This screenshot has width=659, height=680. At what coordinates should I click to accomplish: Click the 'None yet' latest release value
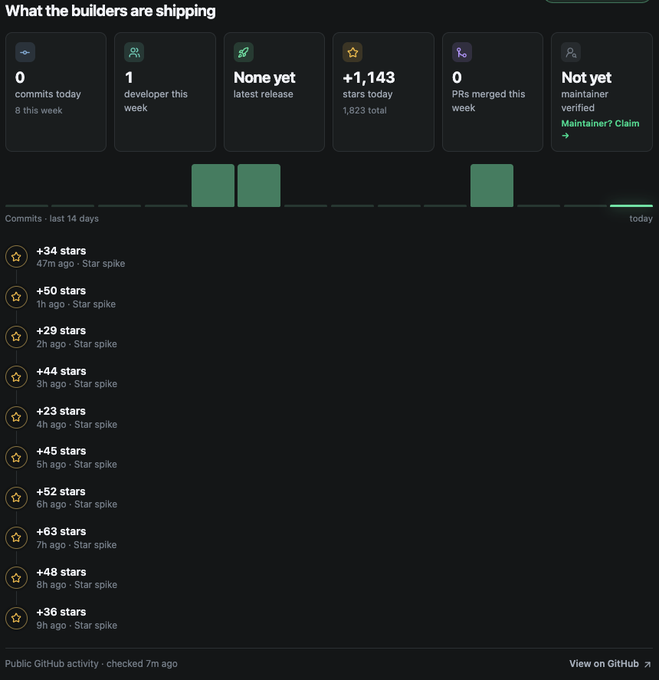[x=264, y=78]
